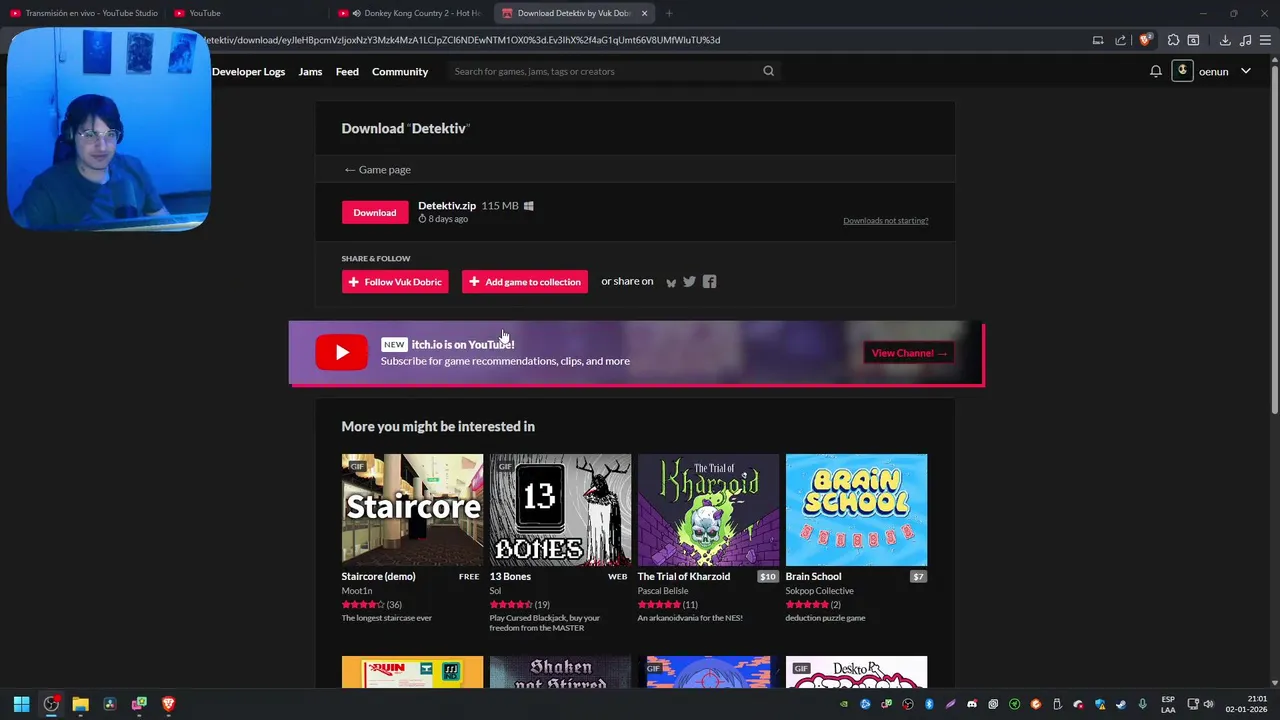Click the YouTube logo in banner

pos(341,352)
